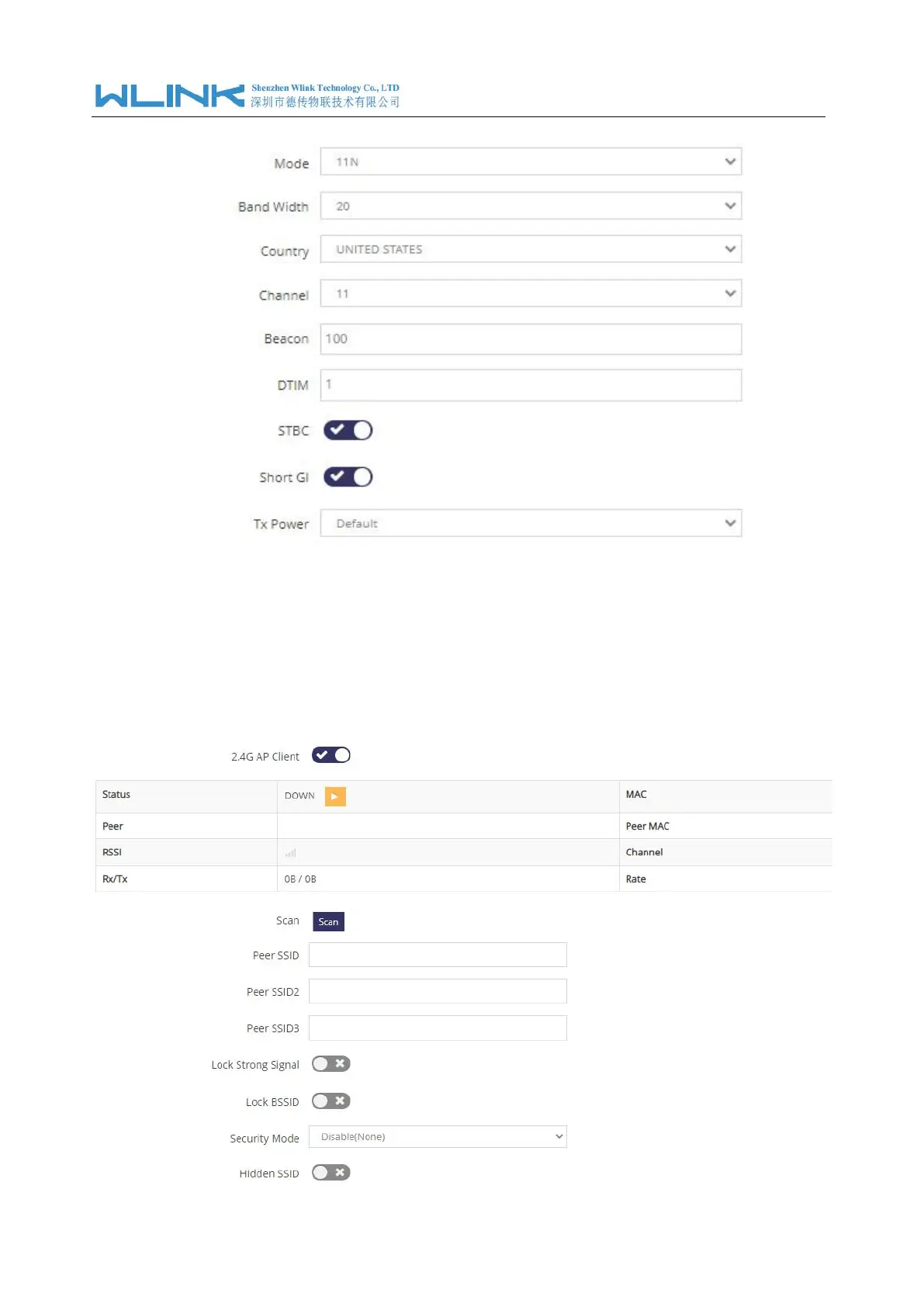Image resolution: width=924 pixels, height=1307 pixels.
Task: Toggle the STBC switch off
Action: (348, 431)
